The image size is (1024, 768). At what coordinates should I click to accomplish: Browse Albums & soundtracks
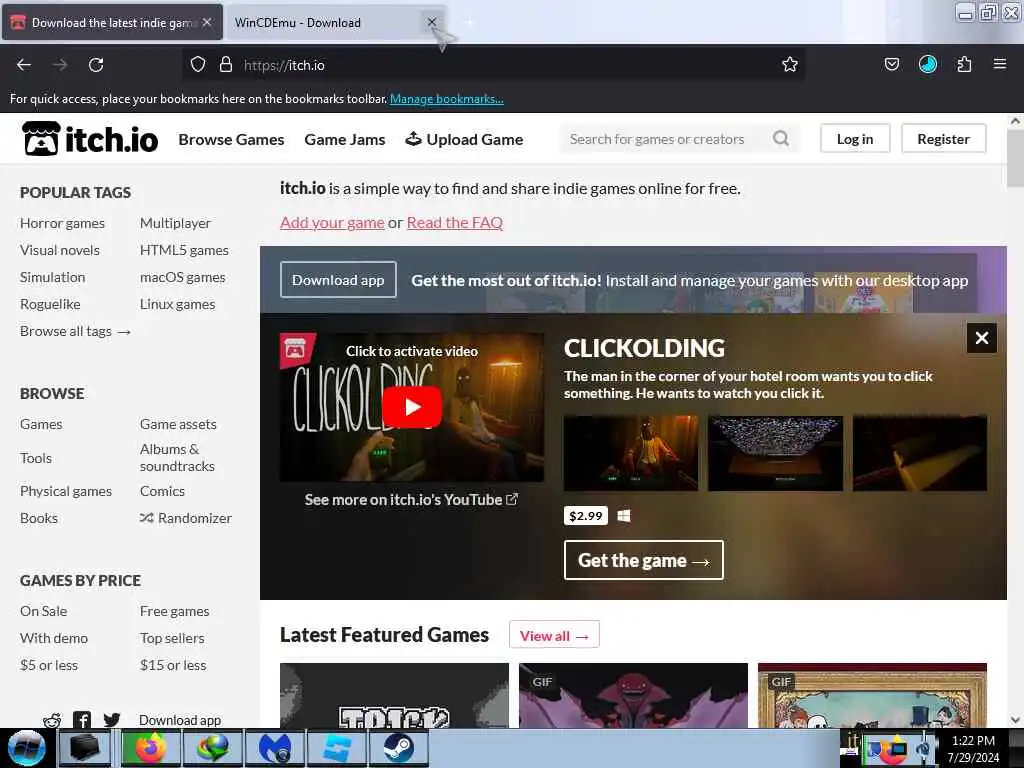[x=177, y=457]
